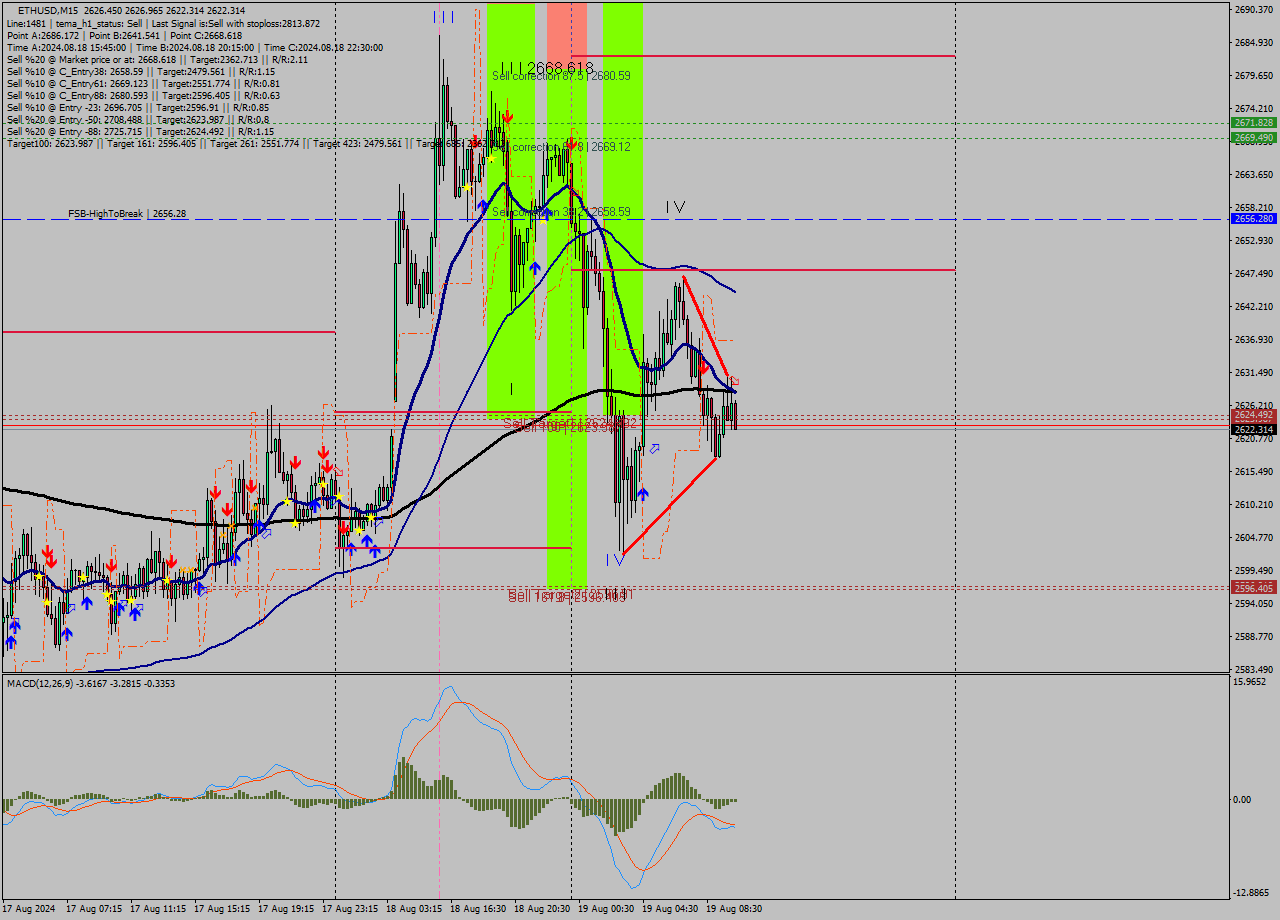Click the 'FSB-HighToBreak | 2656.28' label
Image resolution: width=1280 pixels, height=920 pixels.
[x=127, y=214]
